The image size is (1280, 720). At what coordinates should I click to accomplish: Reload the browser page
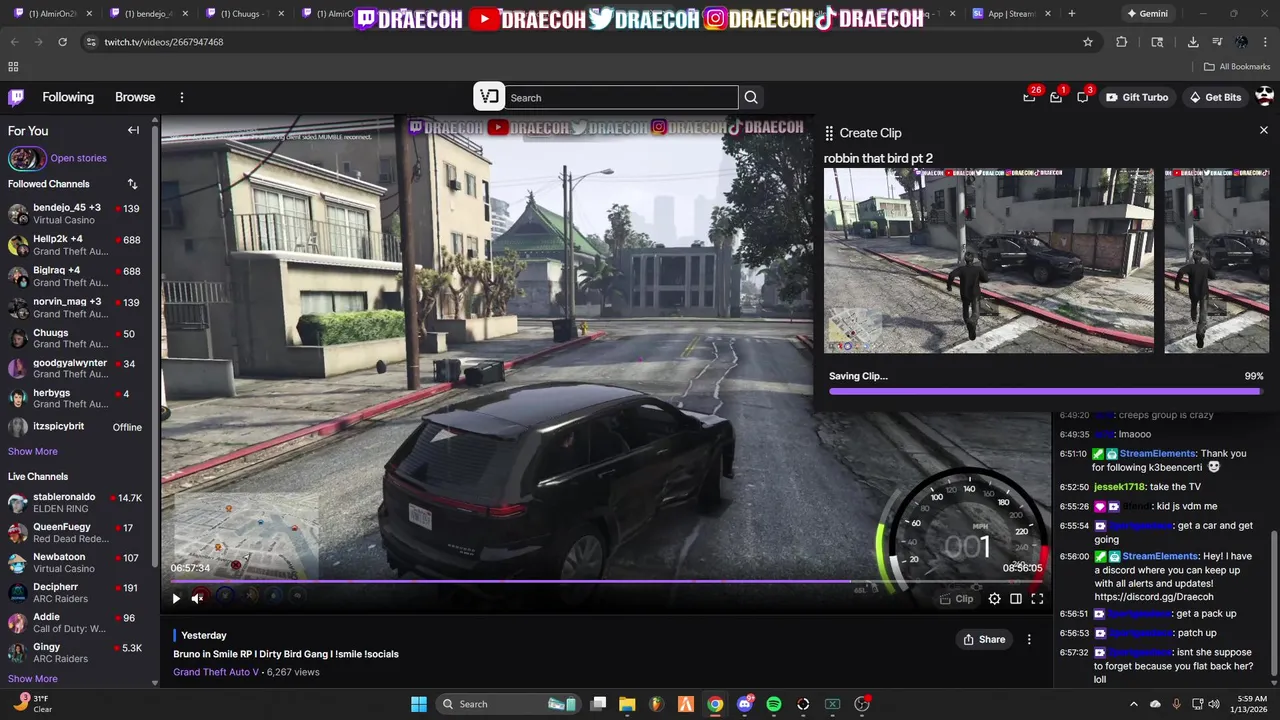coord(62,42)
